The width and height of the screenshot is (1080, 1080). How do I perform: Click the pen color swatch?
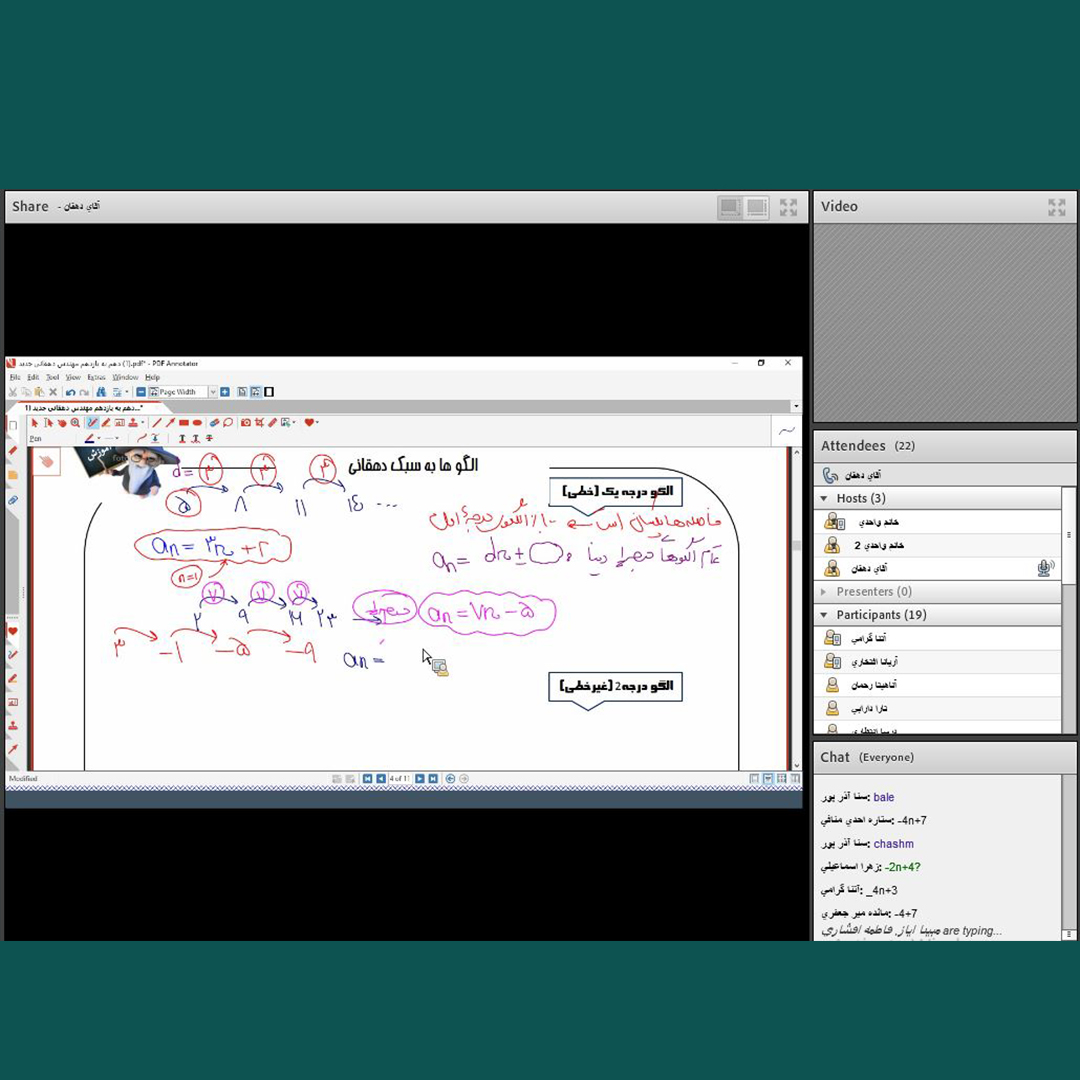90,438
